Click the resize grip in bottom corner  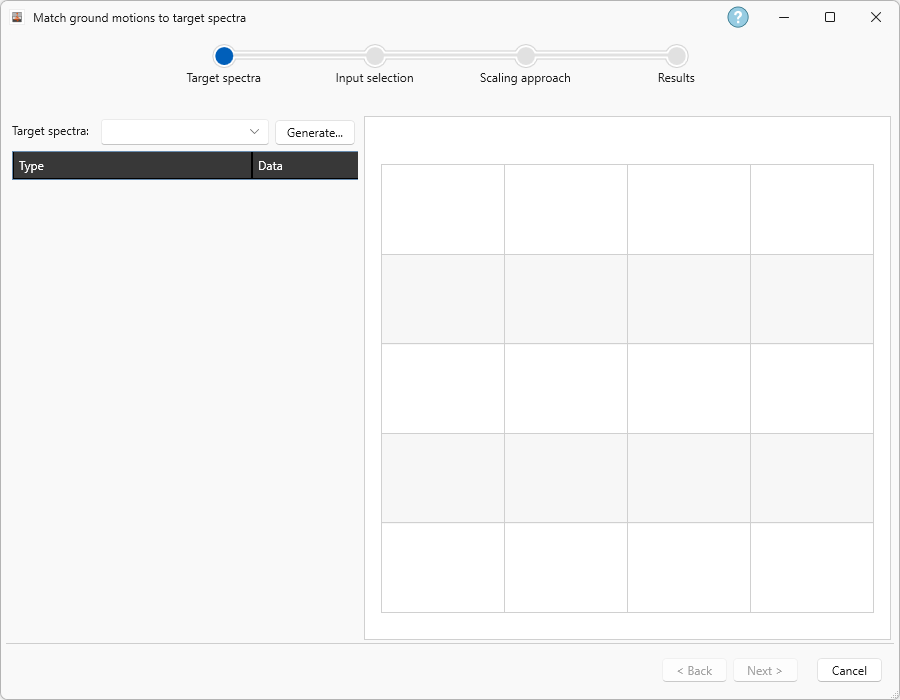click(894, 694)
